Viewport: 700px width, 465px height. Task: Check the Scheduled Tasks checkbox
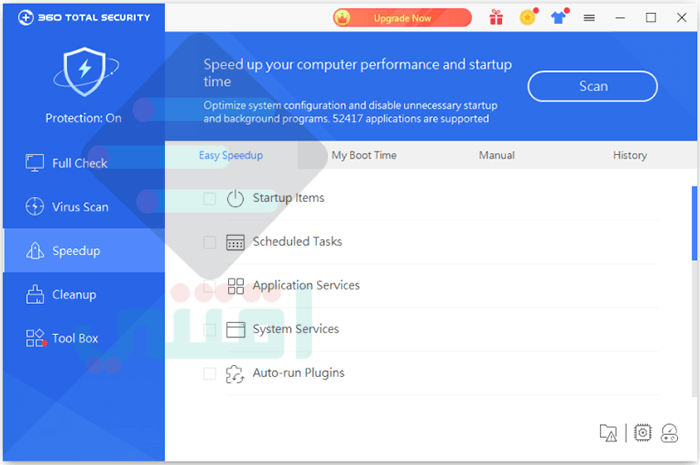(x=209, y=242)
